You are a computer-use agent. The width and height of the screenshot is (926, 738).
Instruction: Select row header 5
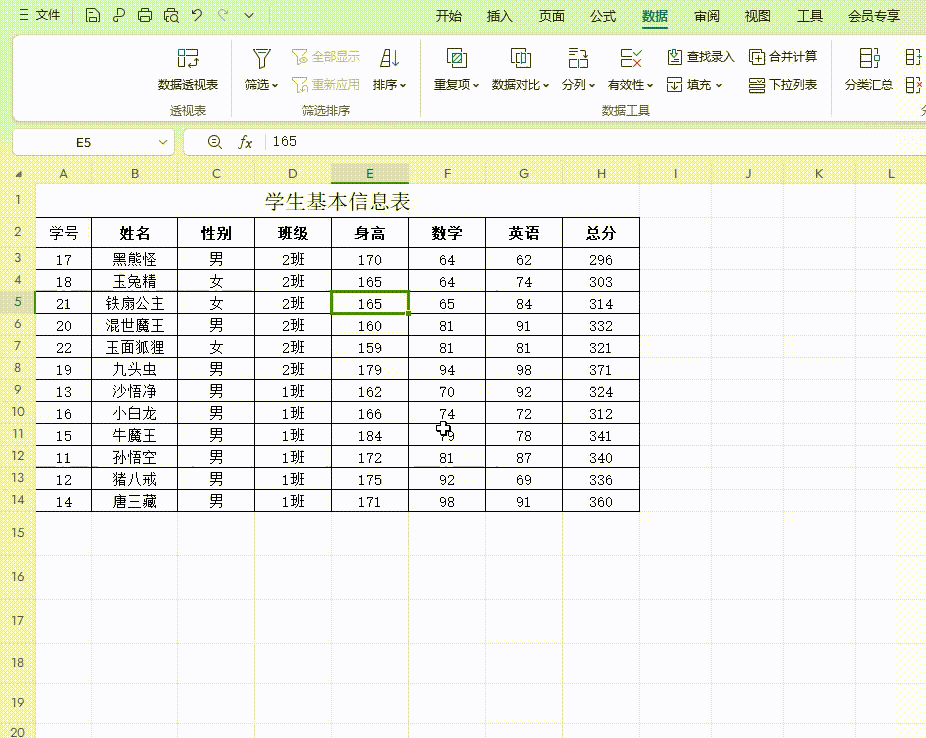(x=18, y=302)
